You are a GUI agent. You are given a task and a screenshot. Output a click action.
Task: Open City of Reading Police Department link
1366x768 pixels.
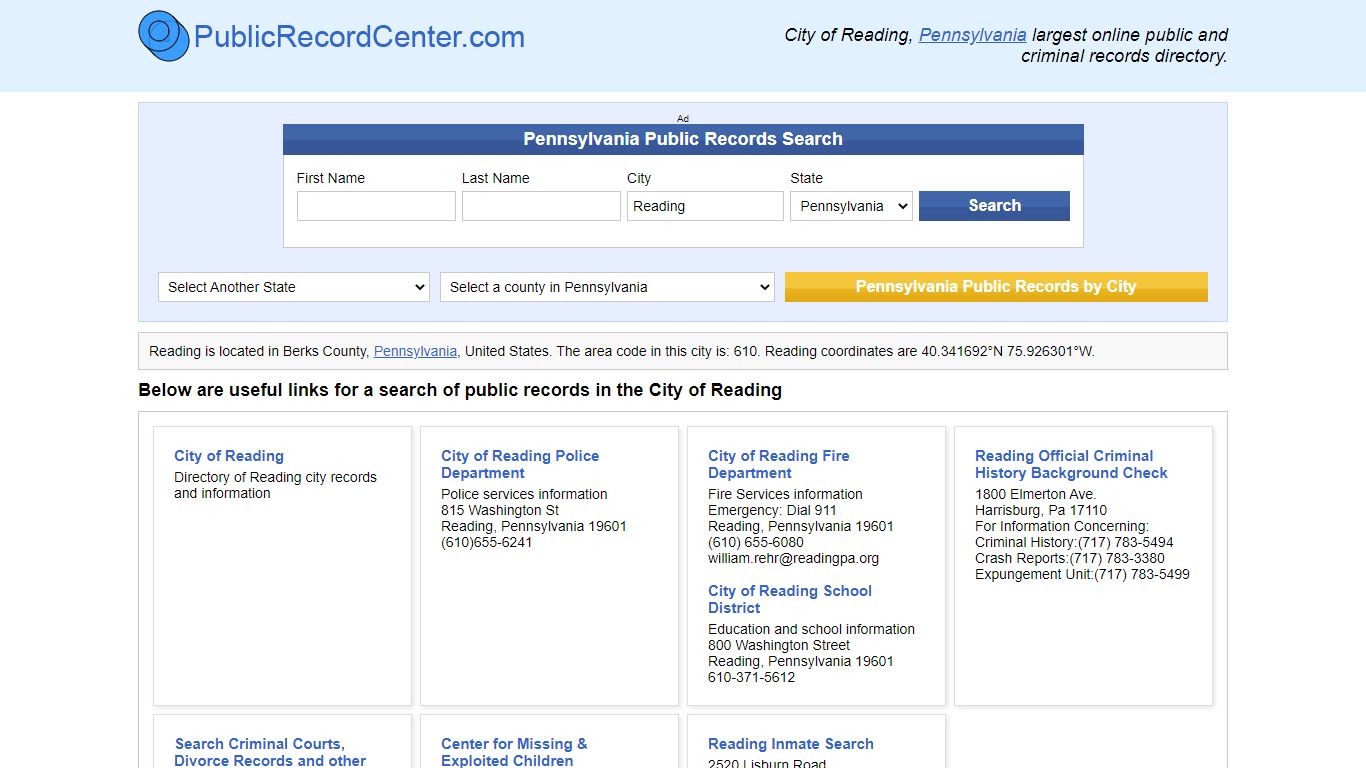click(520, 464)
